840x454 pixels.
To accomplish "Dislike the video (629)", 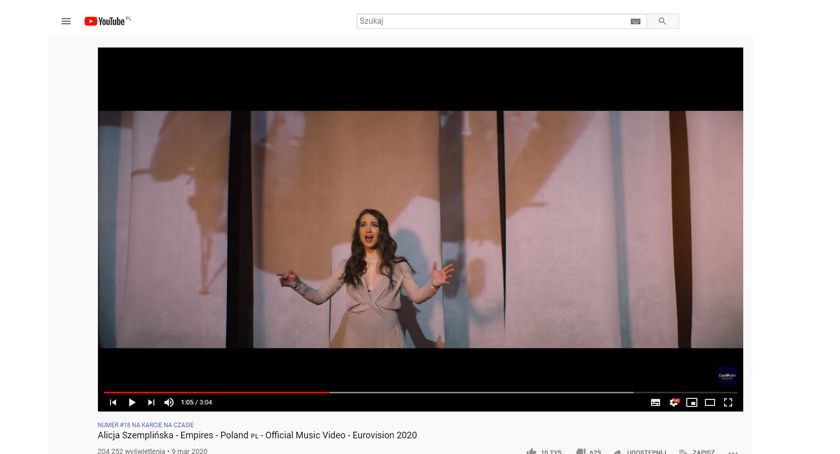I will tap(588, 452).
